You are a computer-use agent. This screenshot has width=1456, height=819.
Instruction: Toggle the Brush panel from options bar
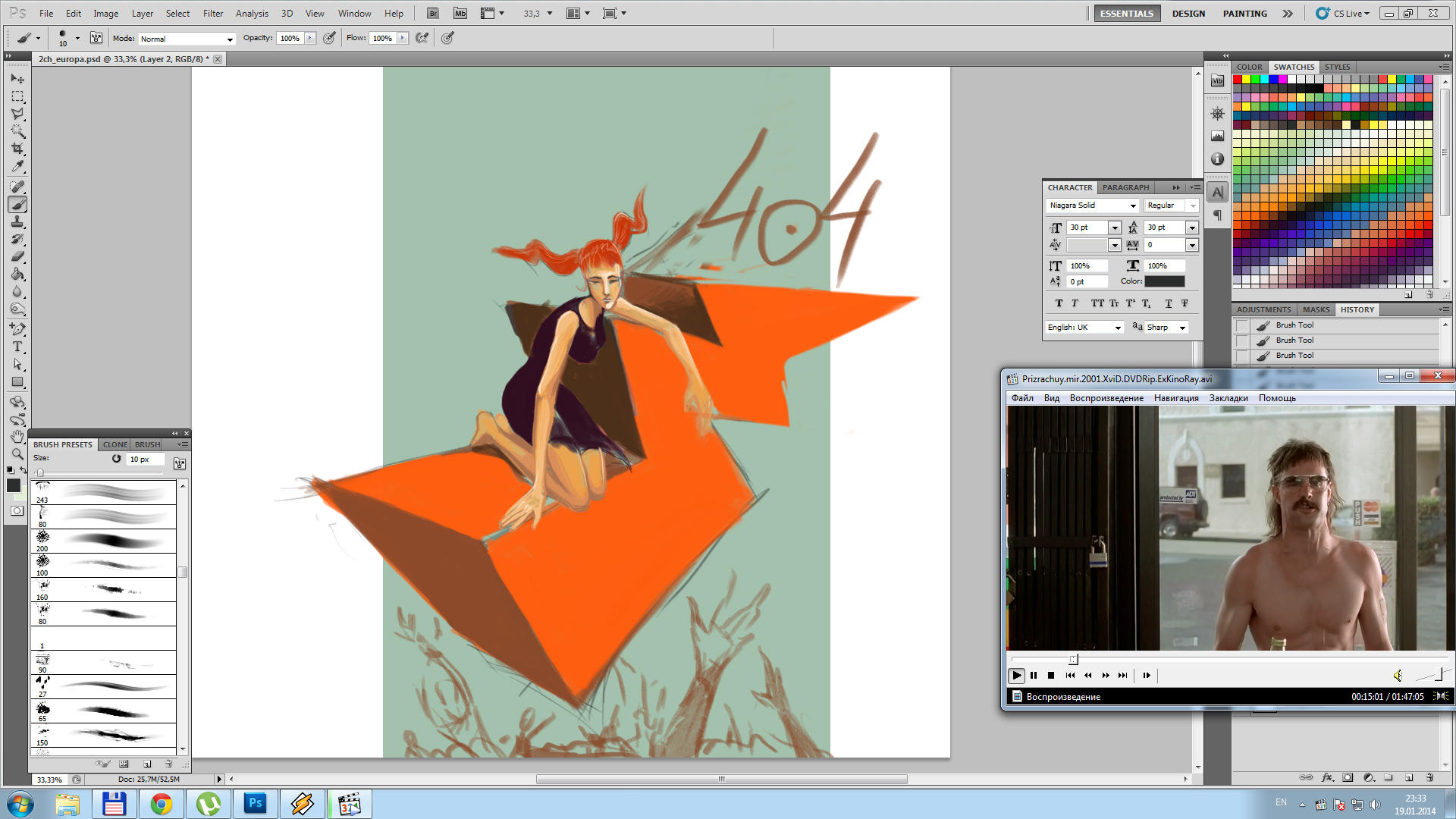point(96,38)
